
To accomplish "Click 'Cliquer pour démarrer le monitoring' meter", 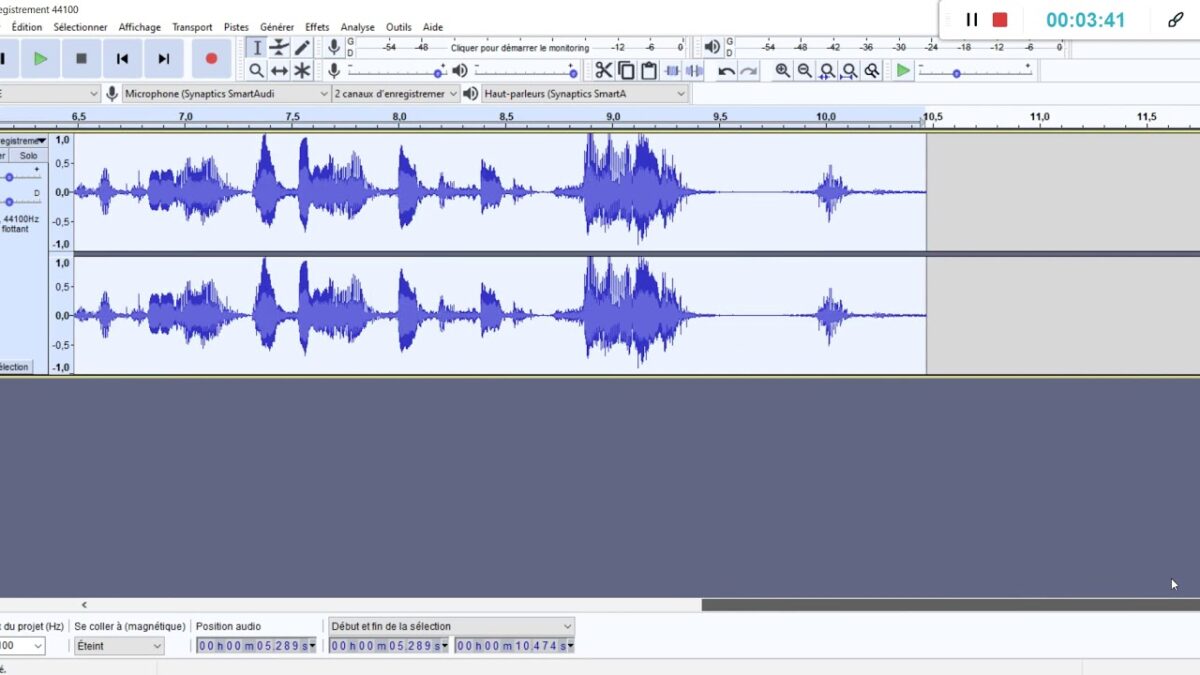I will [520, 47].
